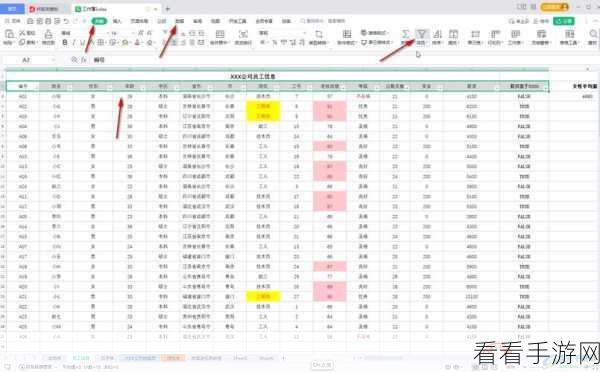Click the Wrap Text icon
600x372 pixels.
click(x=243, y=34)
